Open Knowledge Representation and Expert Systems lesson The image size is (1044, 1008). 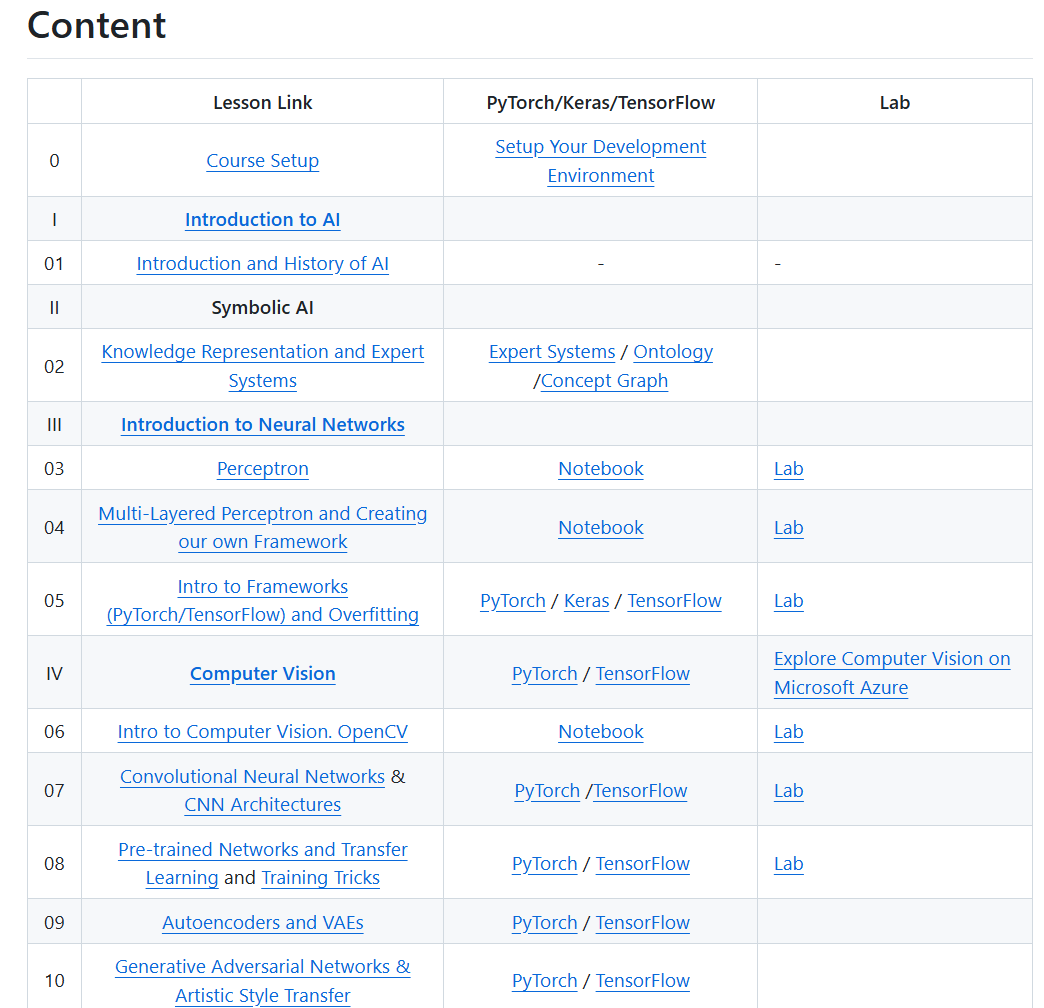coord(262,366)
